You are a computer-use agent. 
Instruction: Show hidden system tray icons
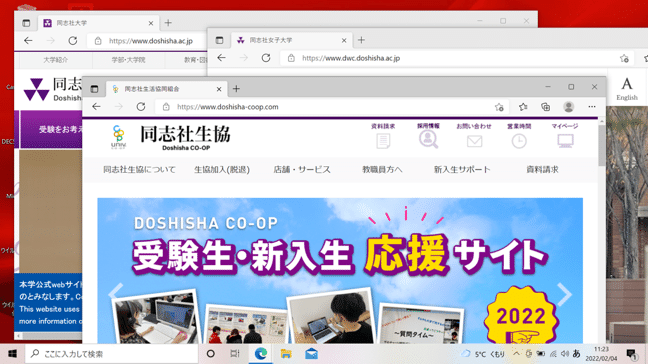pos(517,354)
